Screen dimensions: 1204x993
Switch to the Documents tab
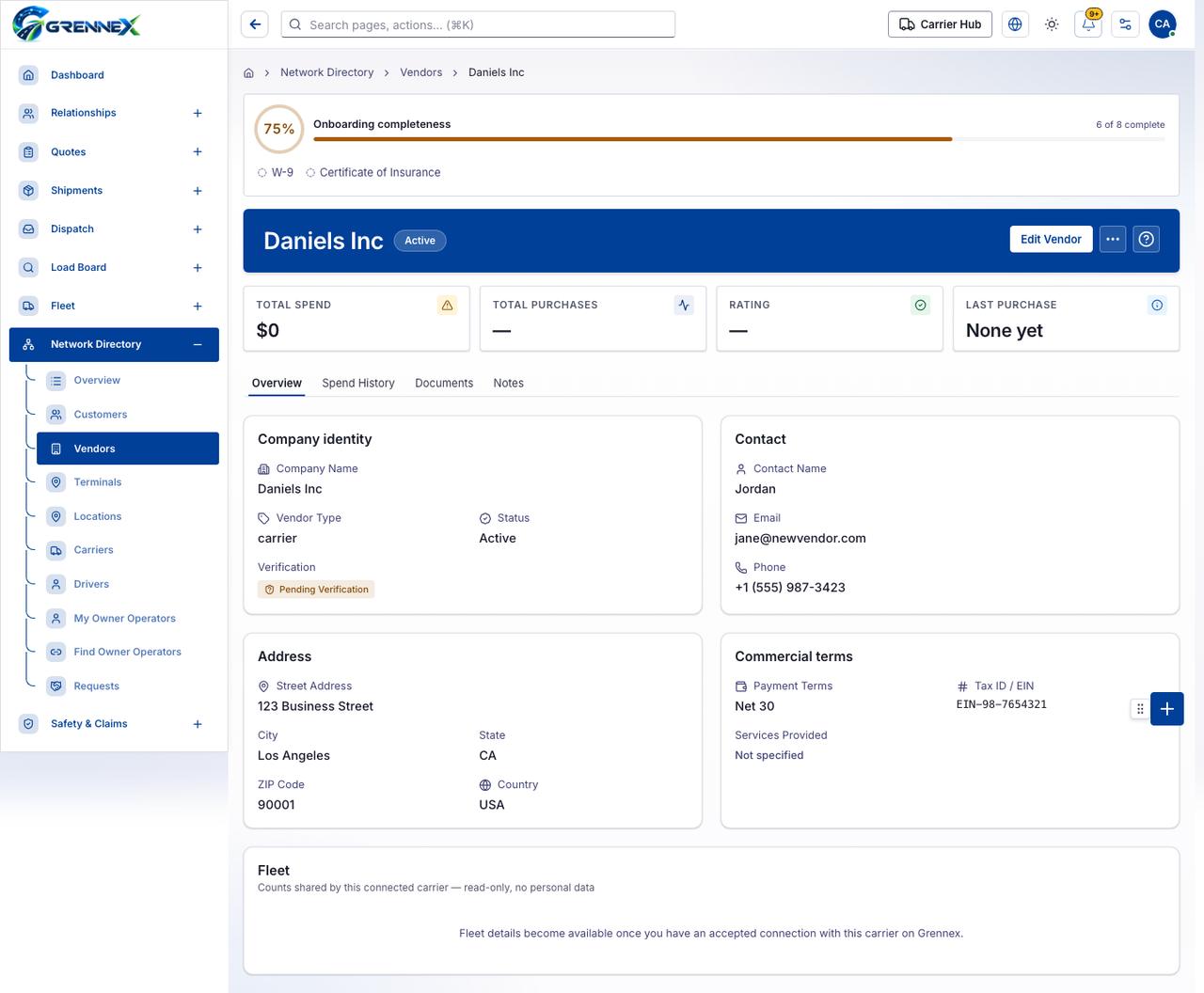444,383
